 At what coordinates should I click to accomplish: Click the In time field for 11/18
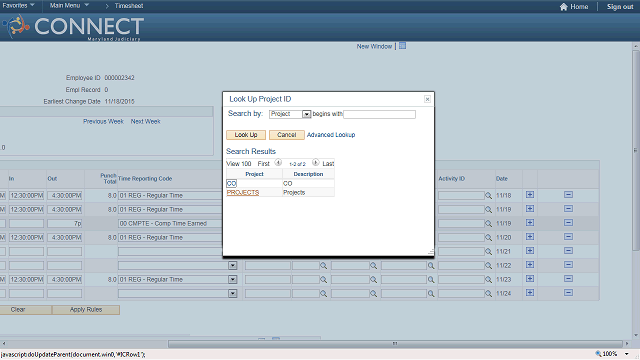tap(27, 196)
